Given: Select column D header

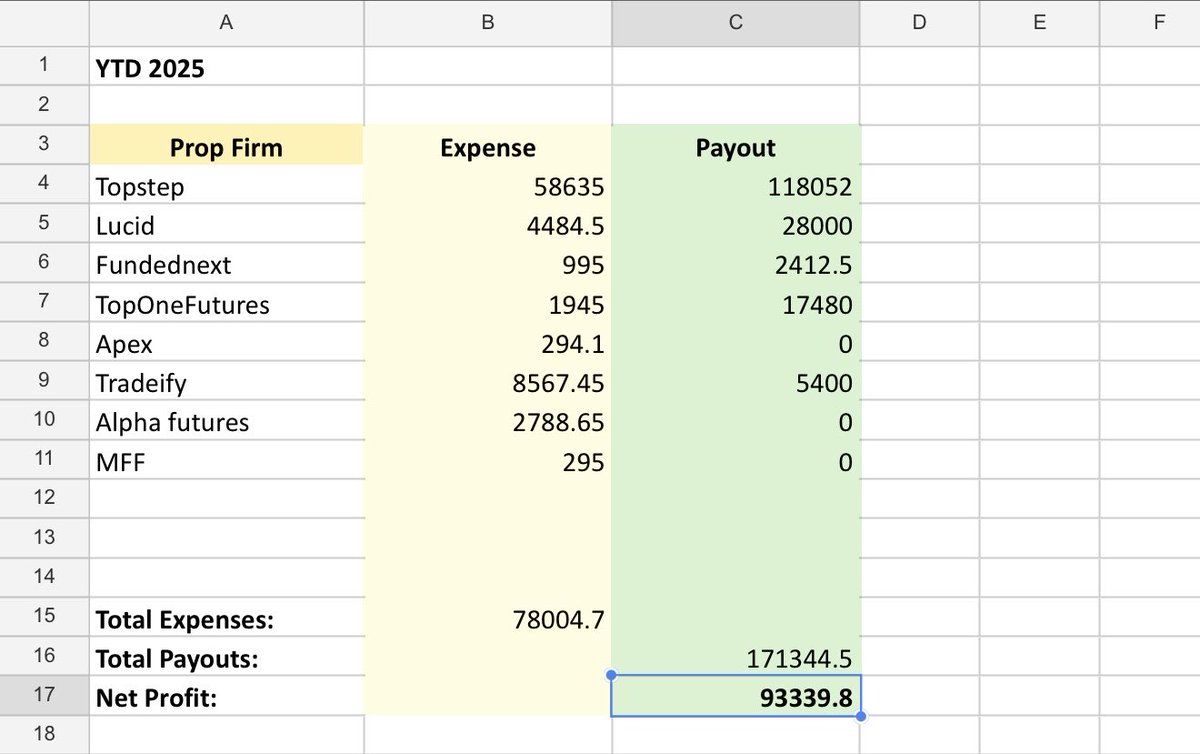Looking at the screenshot, I should pos(919,23).
